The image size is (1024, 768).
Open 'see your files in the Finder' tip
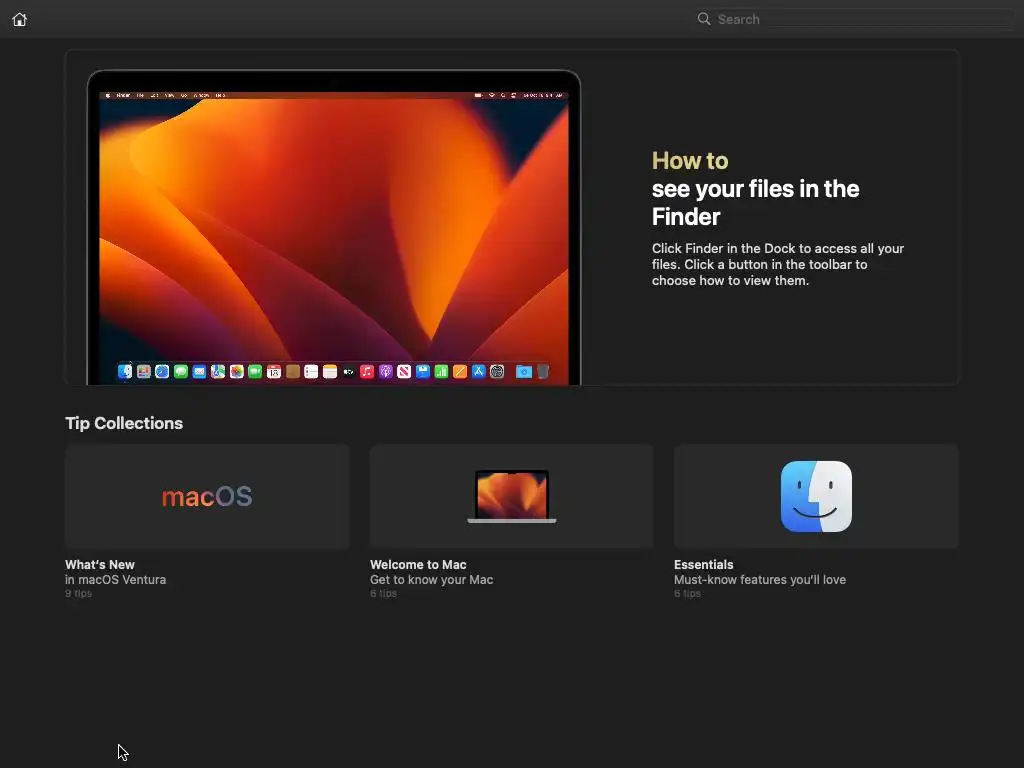click(x=756, y=202)
